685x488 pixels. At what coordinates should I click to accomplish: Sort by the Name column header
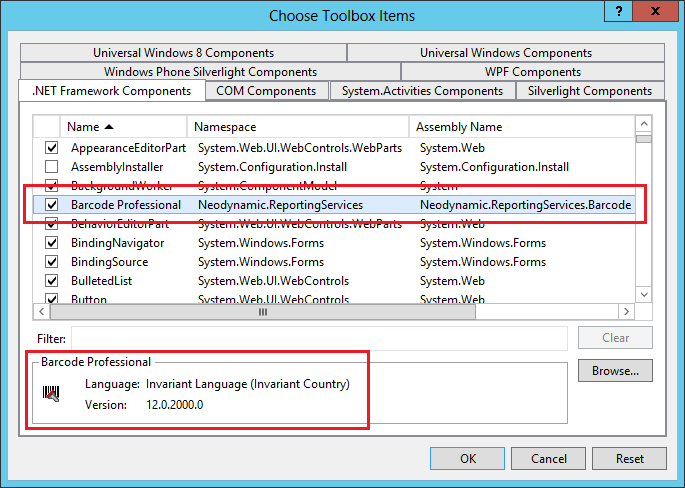pyautogui.click(x=123, y=127)
